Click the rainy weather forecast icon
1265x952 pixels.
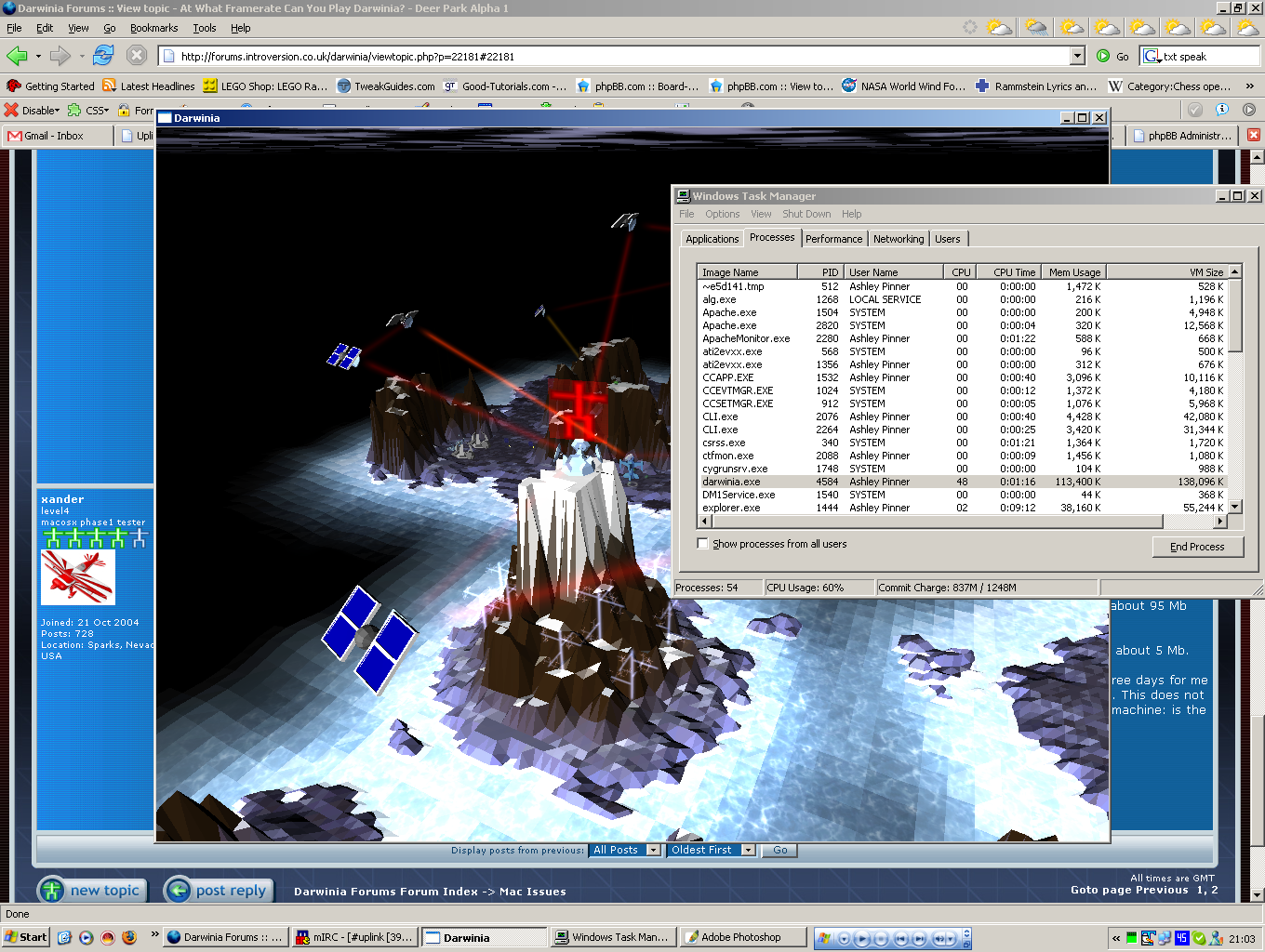[x=1036, y=28]
